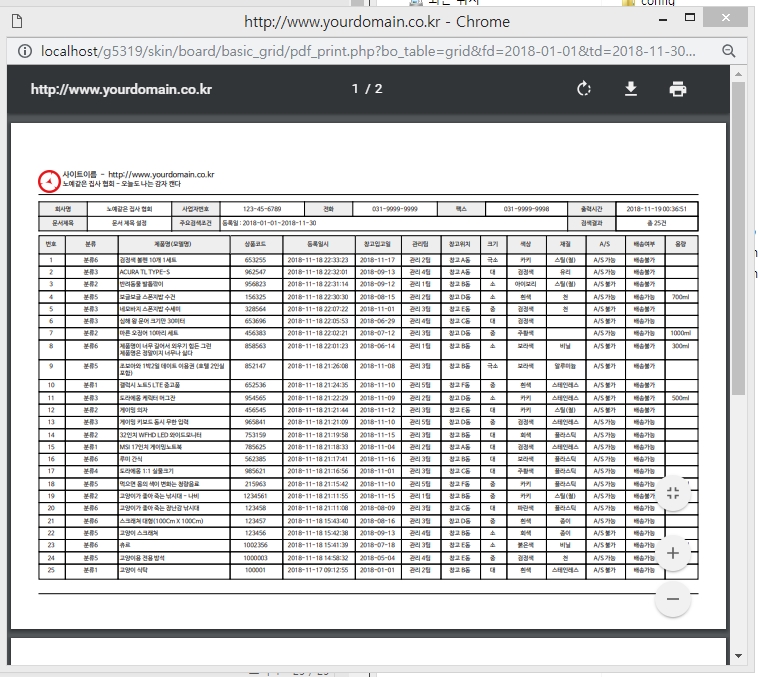758x677 pixels.
Task: Print the document with the printer icon
Action: click(x=678, y=89)
